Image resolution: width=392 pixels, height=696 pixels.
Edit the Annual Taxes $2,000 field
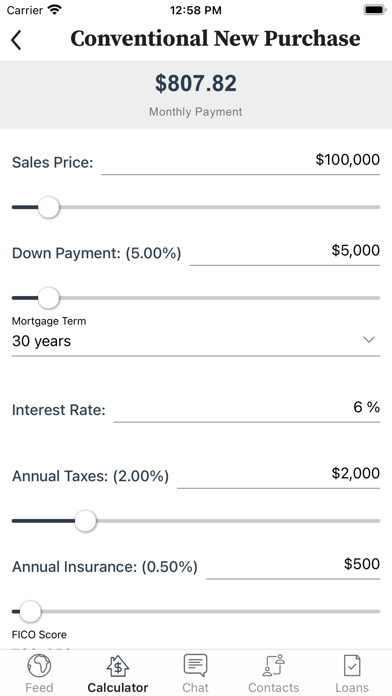pyautogui.click(x=279, y=475)
